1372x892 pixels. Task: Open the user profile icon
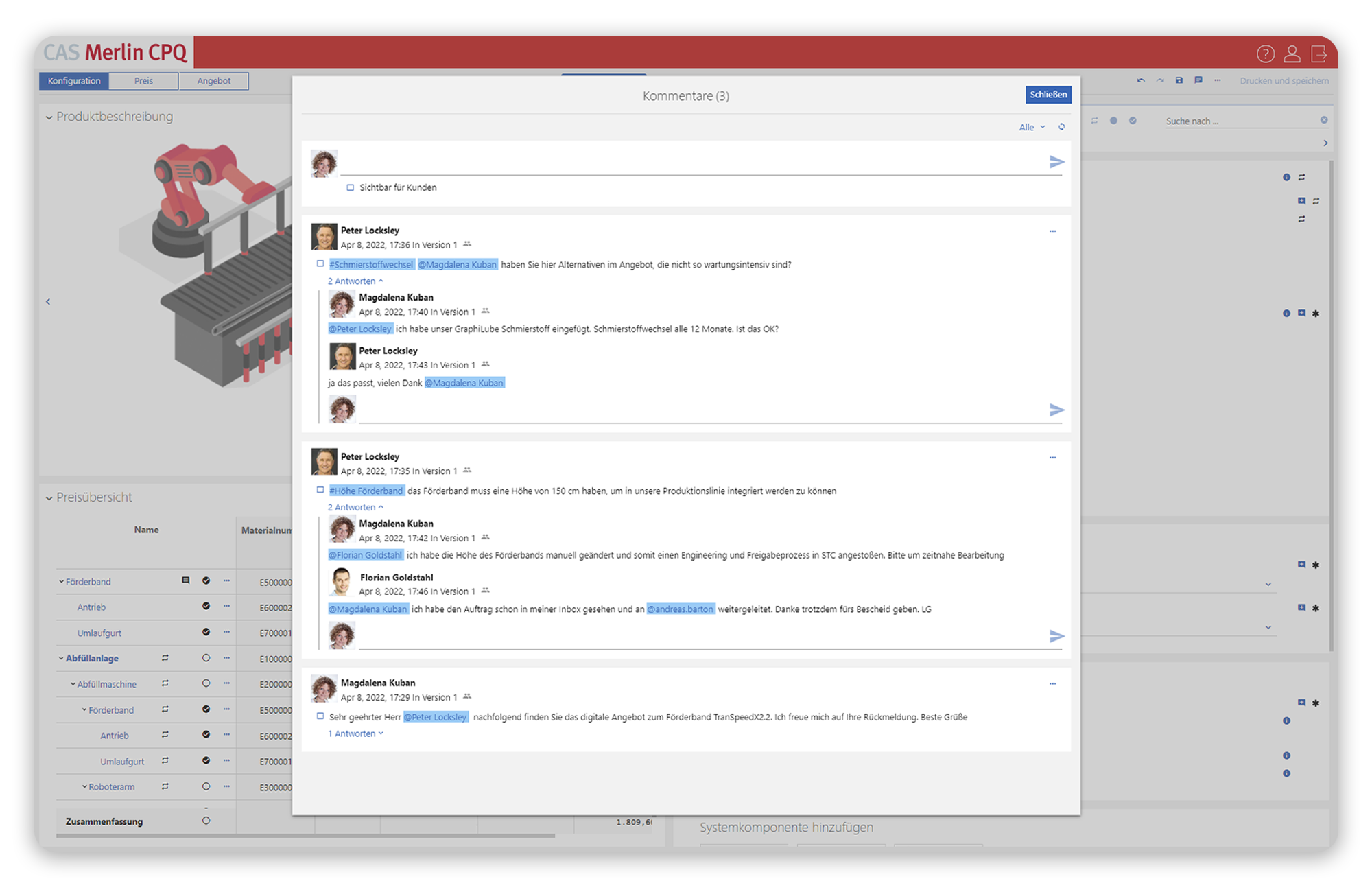[1292, 54]
